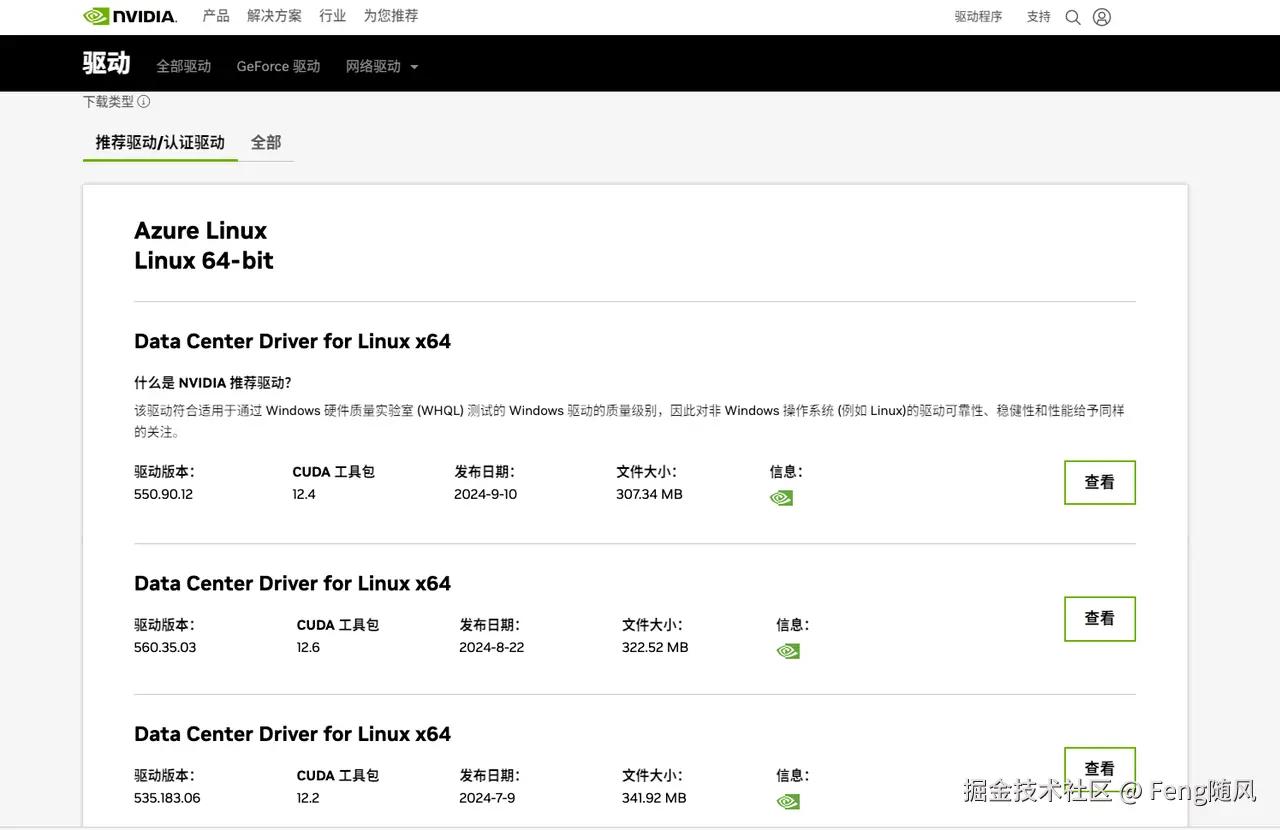Open the 行业 menu
The image size is (1280, 830).
333,16
